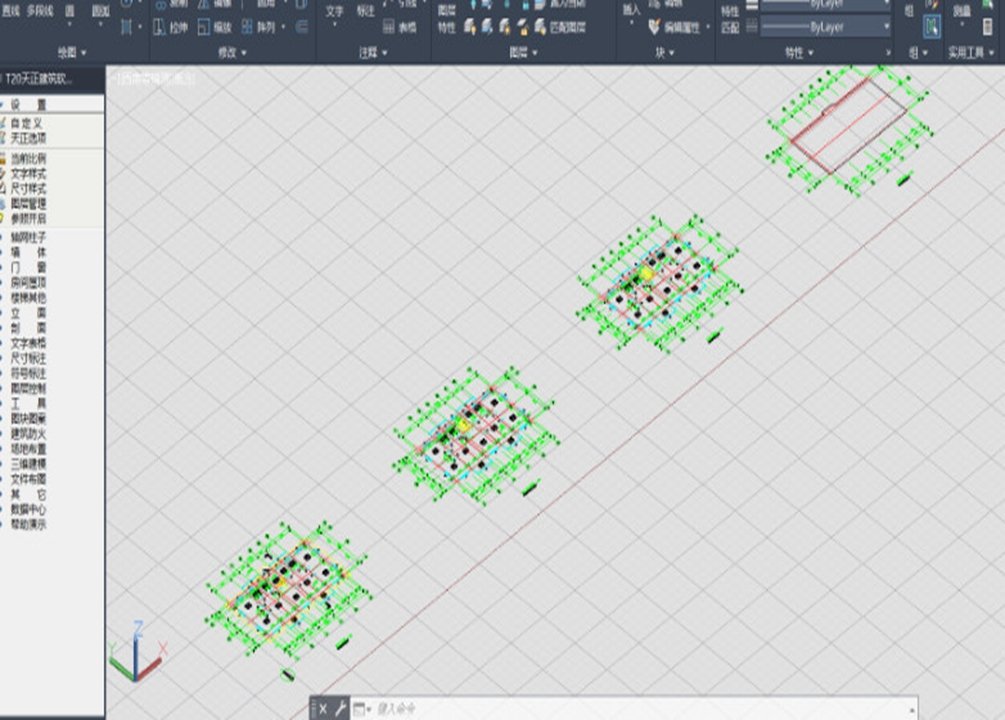Image resolution: width=1005 pixels, height=720 pixels.
Task: Click the wrench customize icon on command line
Action: coord(340,708)
